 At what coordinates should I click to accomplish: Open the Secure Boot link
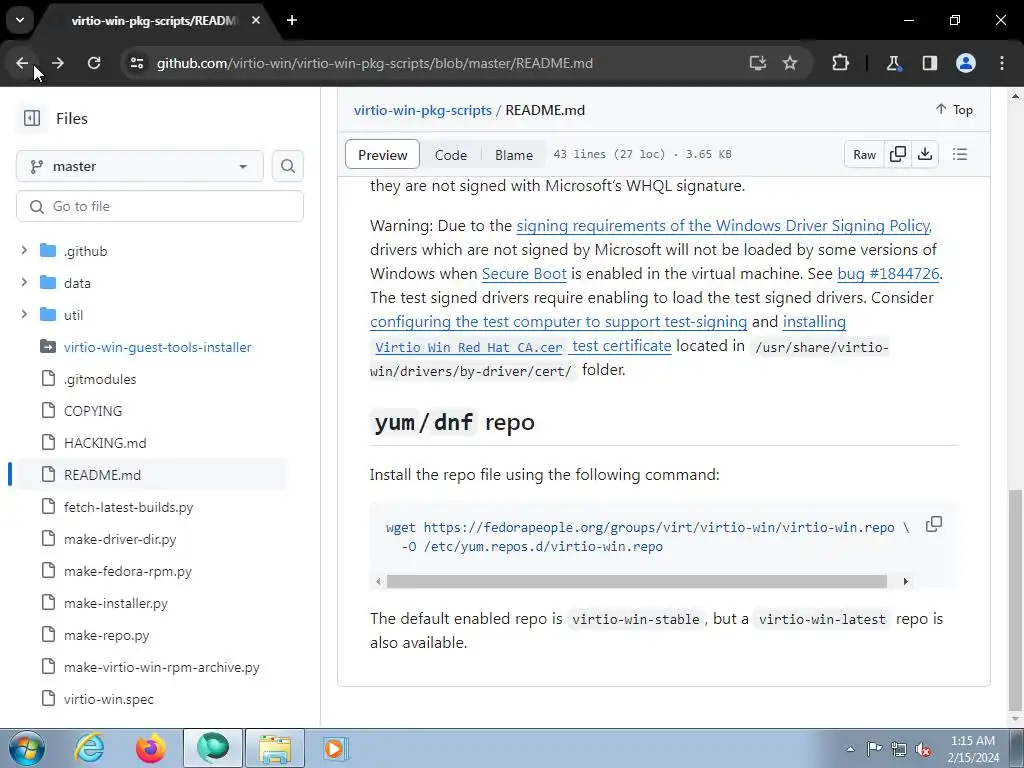524,274
